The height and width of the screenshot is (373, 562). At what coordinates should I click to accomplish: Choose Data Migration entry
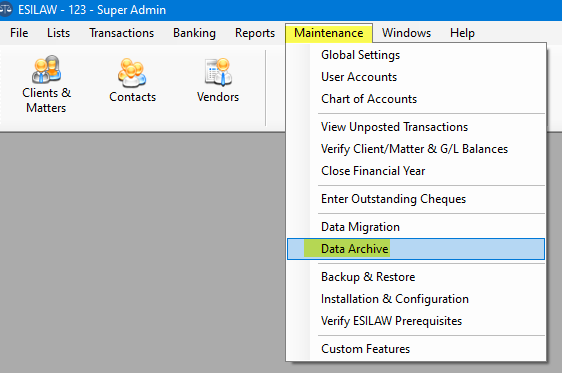click(x=416, y=227)
